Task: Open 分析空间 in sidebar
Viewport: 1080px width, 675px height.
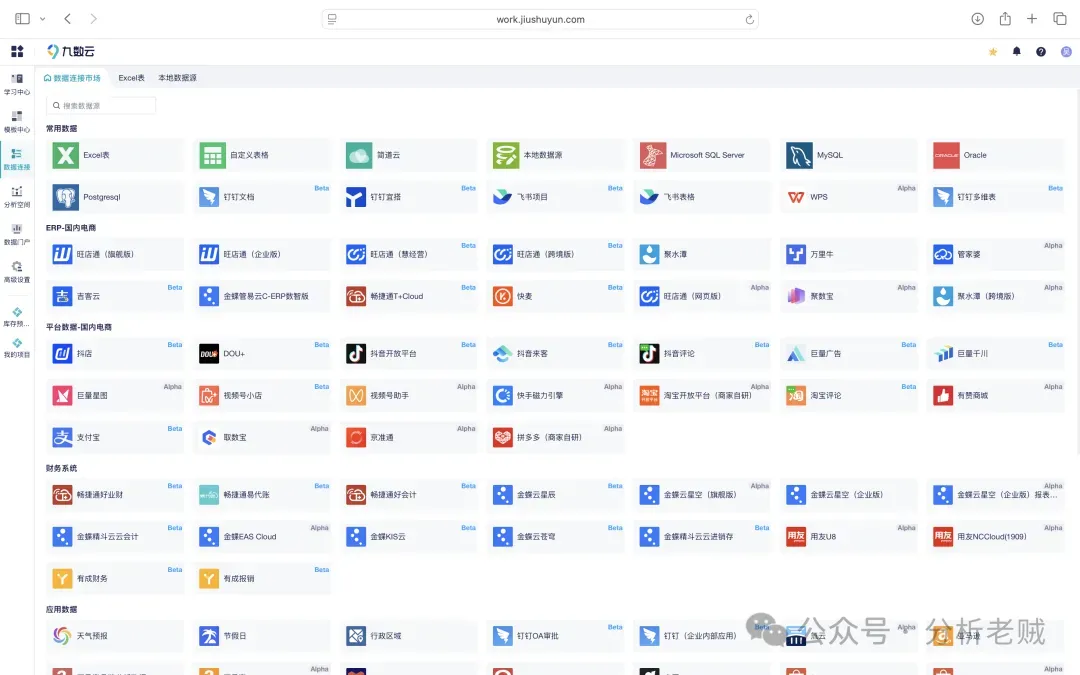Action: coord(17,197)
